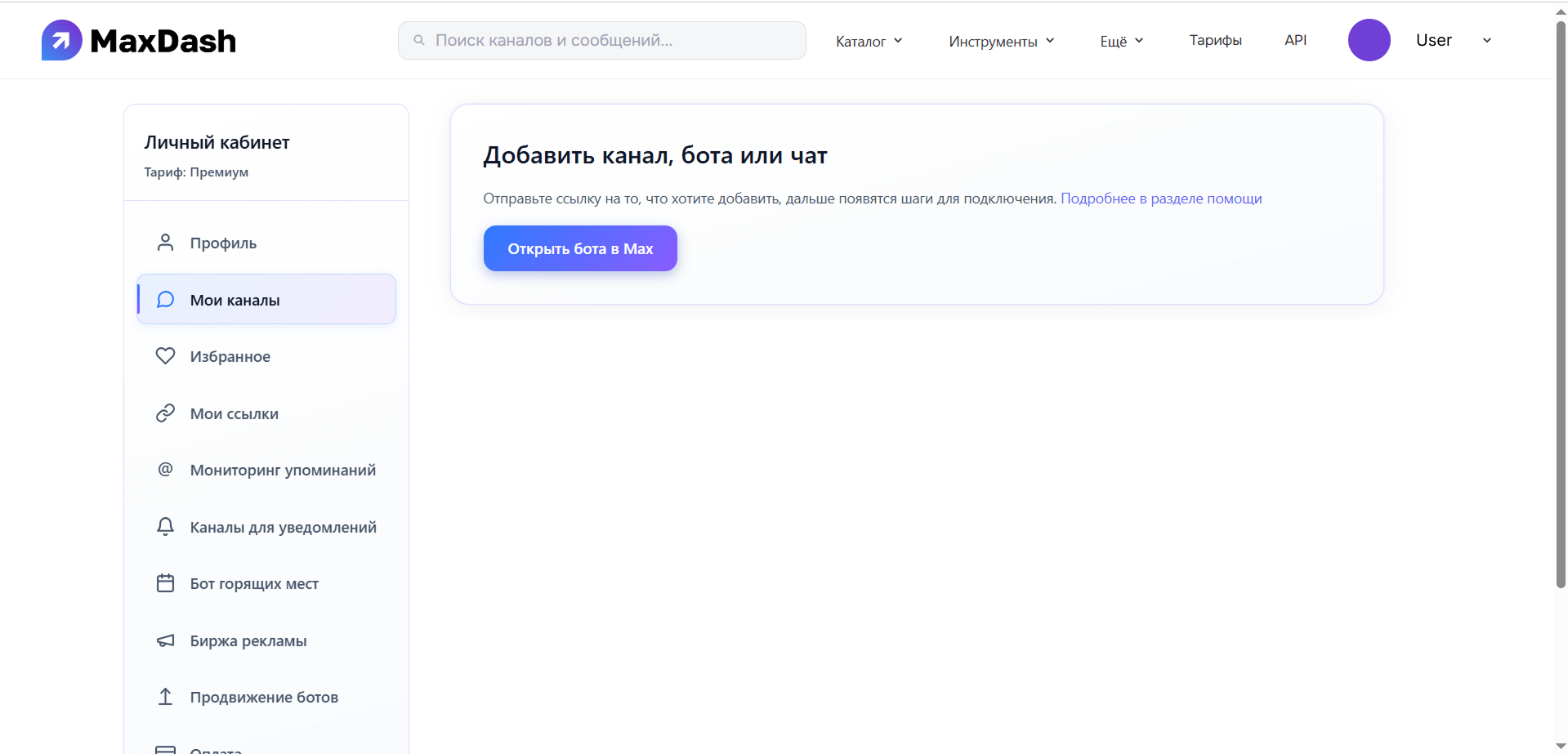The width and height of the screenshot is (1568, 754).
Task: Open Бот горящих мест section
Action: pos(266,583)
